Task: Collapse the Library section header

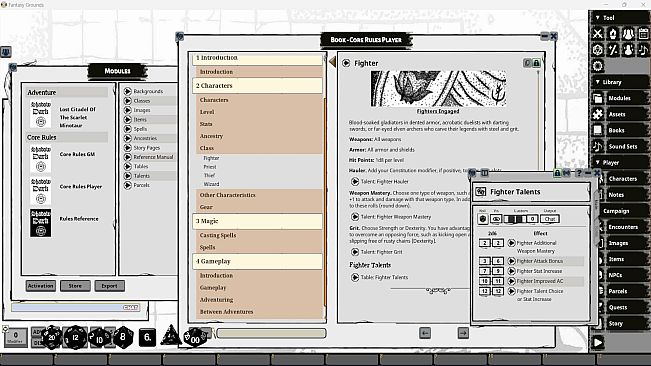Action: tap(619, 82)
